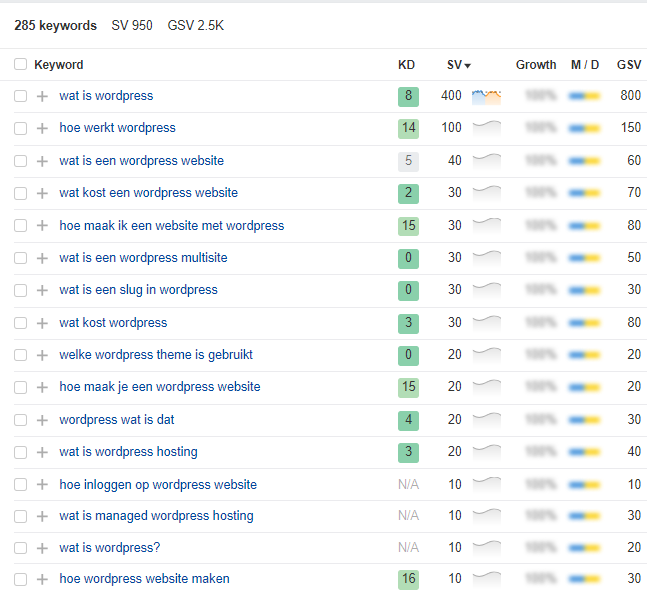Open trend sparkline for 'hoe werkt wordpress'
The width and height of the screenshot is (647, 593).
coord(486,128)
